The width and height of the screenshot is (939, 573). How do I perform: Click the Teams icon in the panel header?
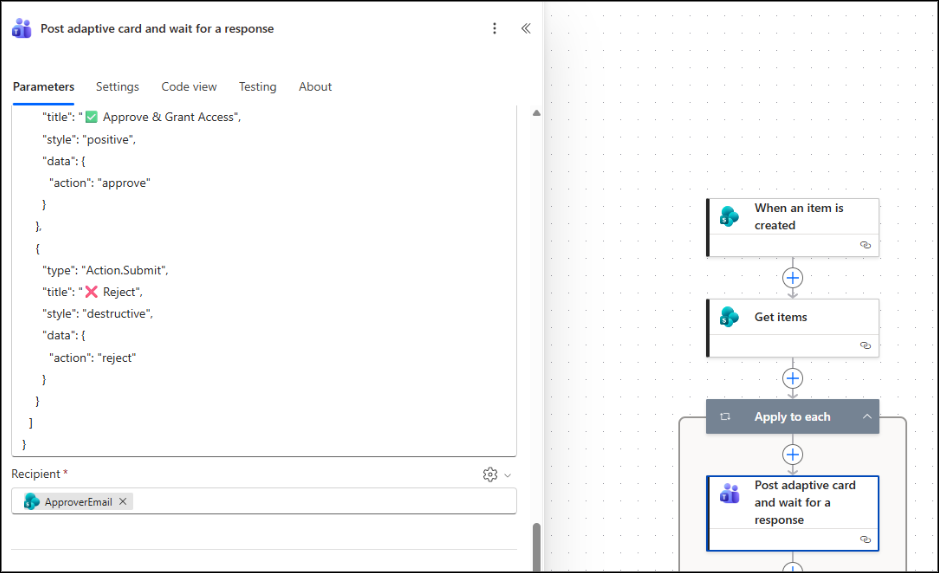click(x=22, y=29)
